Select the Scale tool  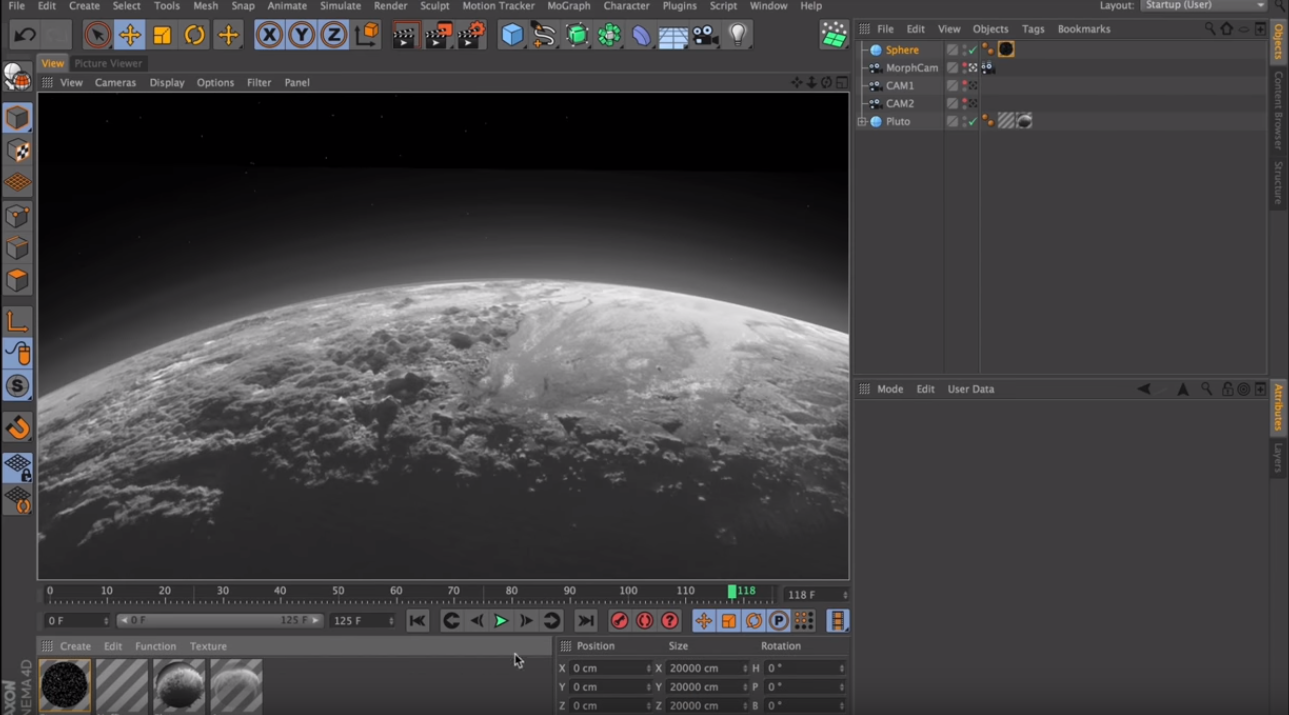coord(162,36)
